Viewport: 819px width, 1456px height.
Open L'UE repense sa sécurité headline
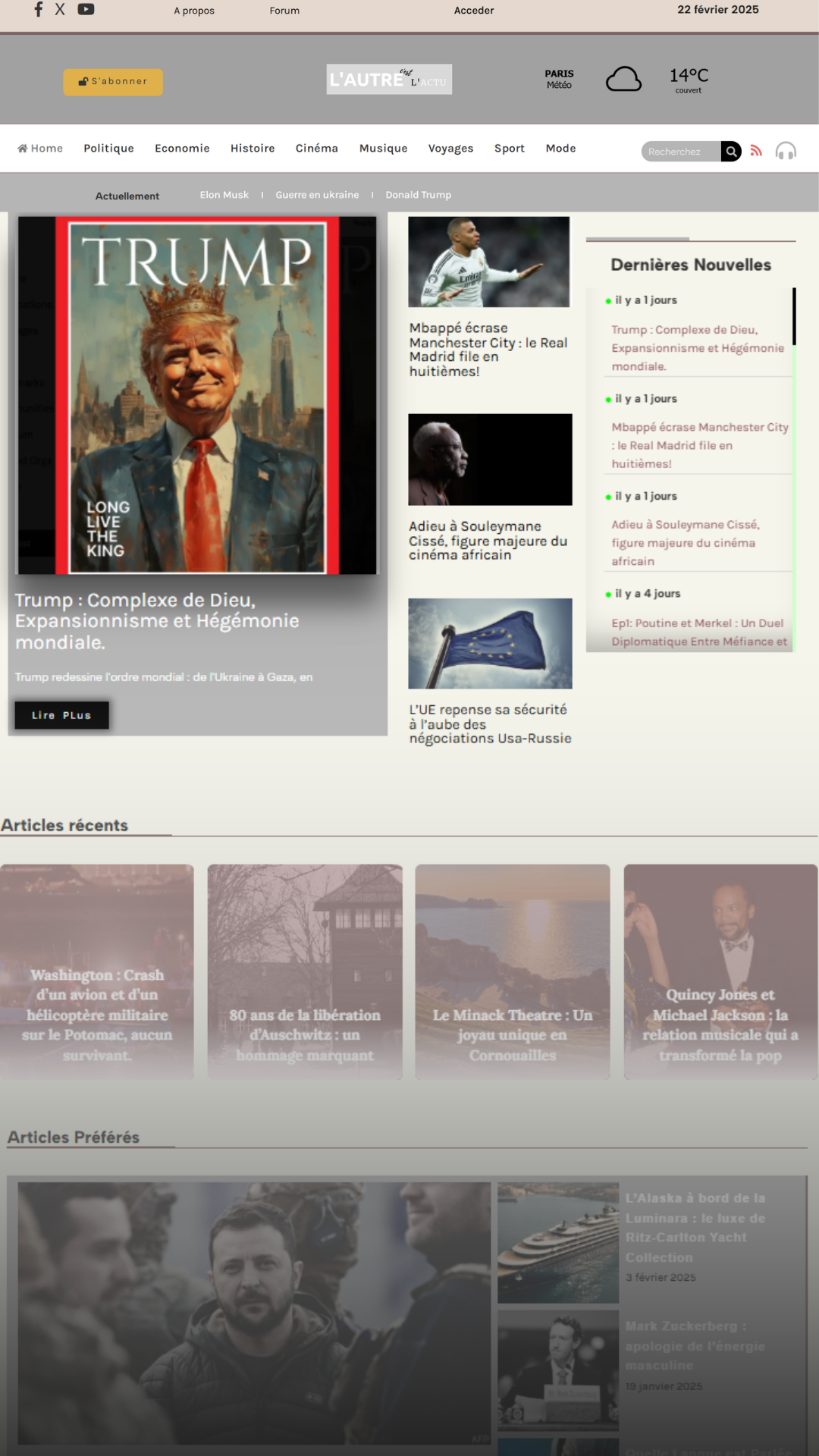click(x=490, y=724)
